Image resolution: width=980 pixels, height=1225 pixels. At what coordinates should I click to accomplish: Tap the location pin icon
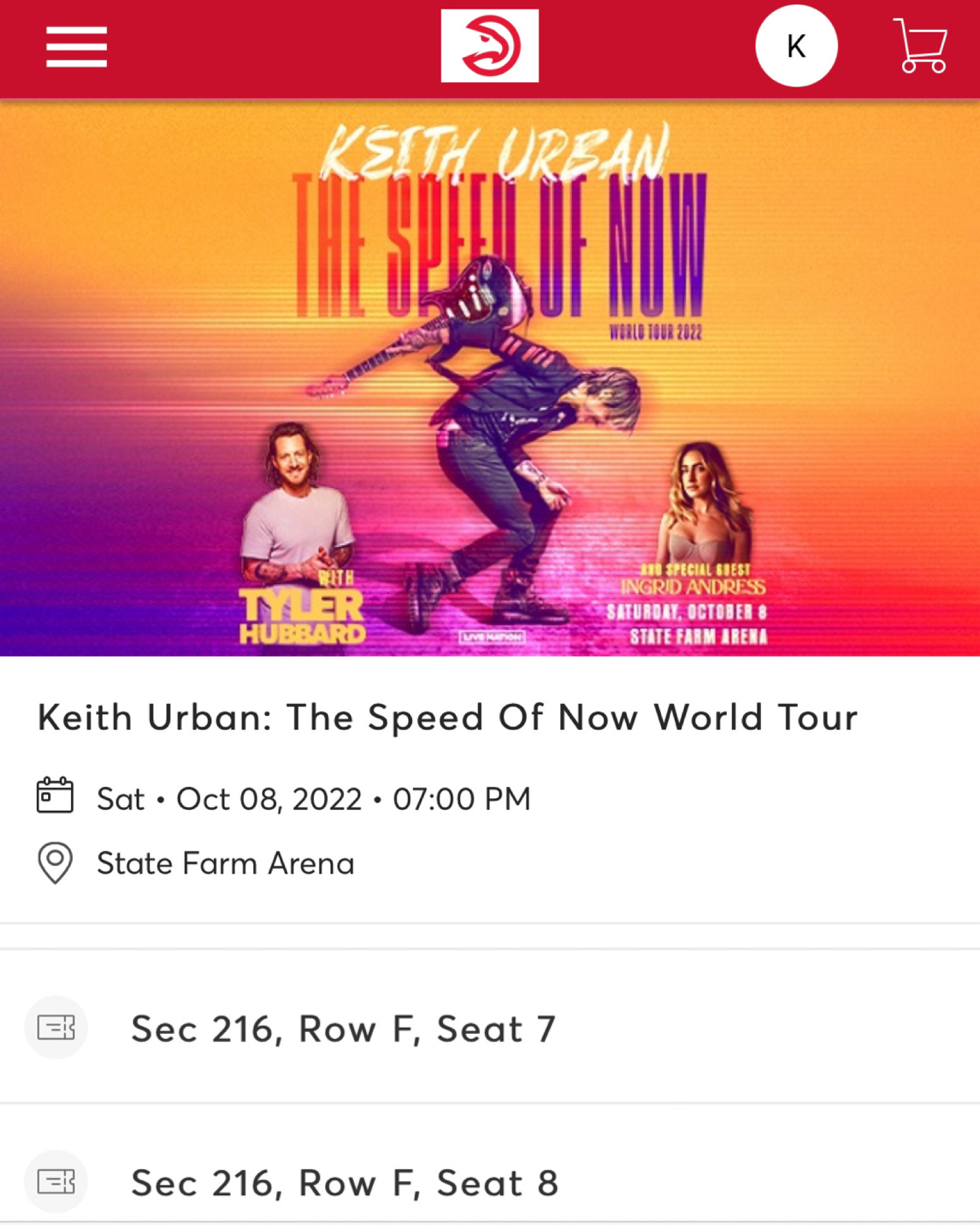coord(55,862)
